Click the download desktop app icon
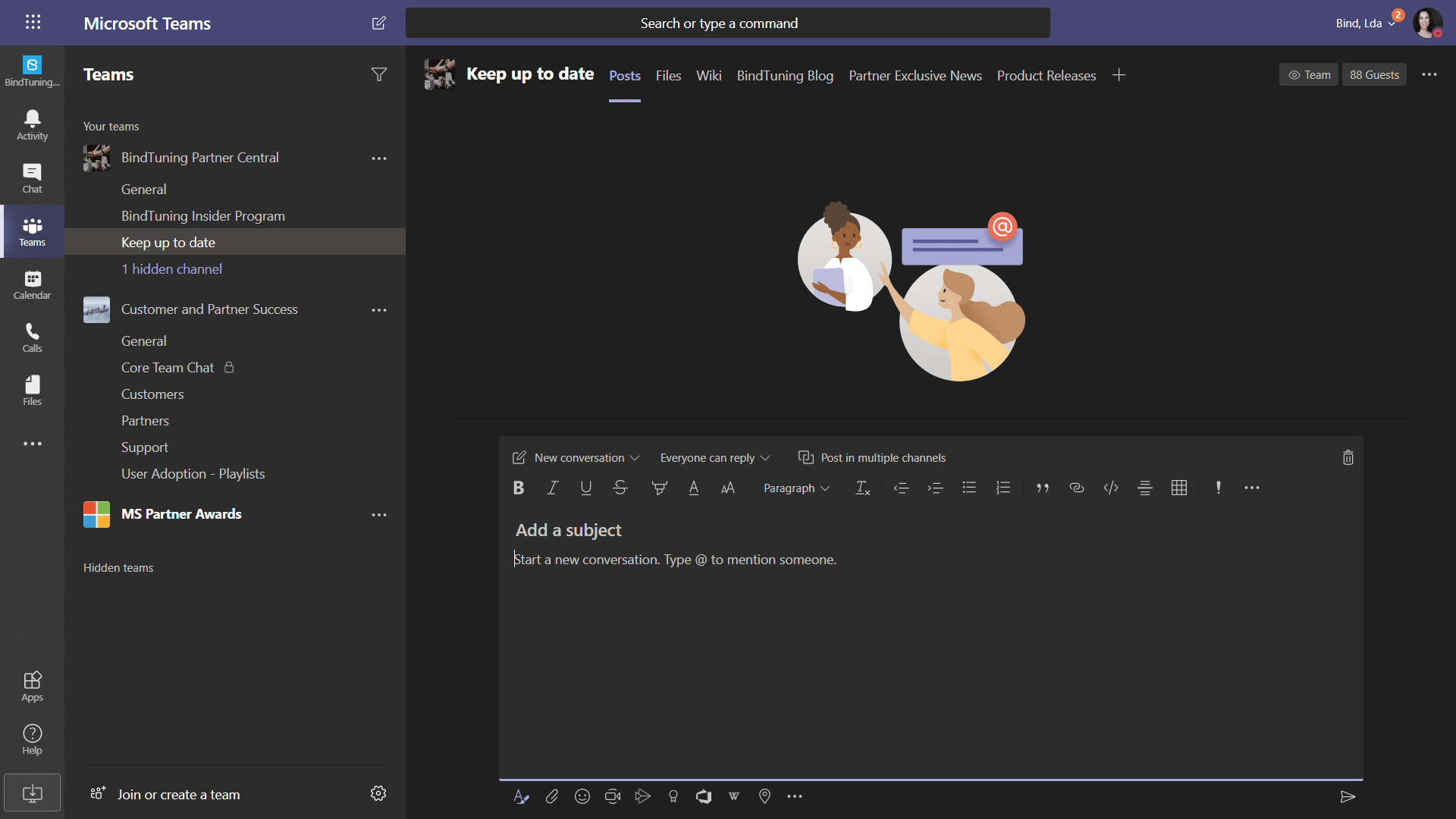Viewport: 1456px width, 819px height. click(x=32, y=792)
